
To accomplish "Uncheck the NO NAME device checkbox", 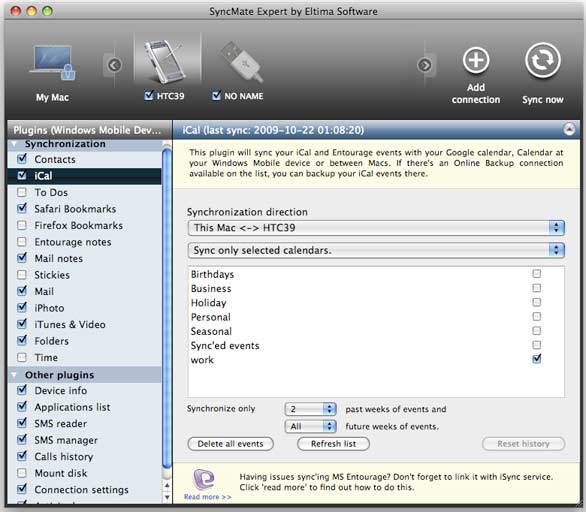I will coord(216,96).
